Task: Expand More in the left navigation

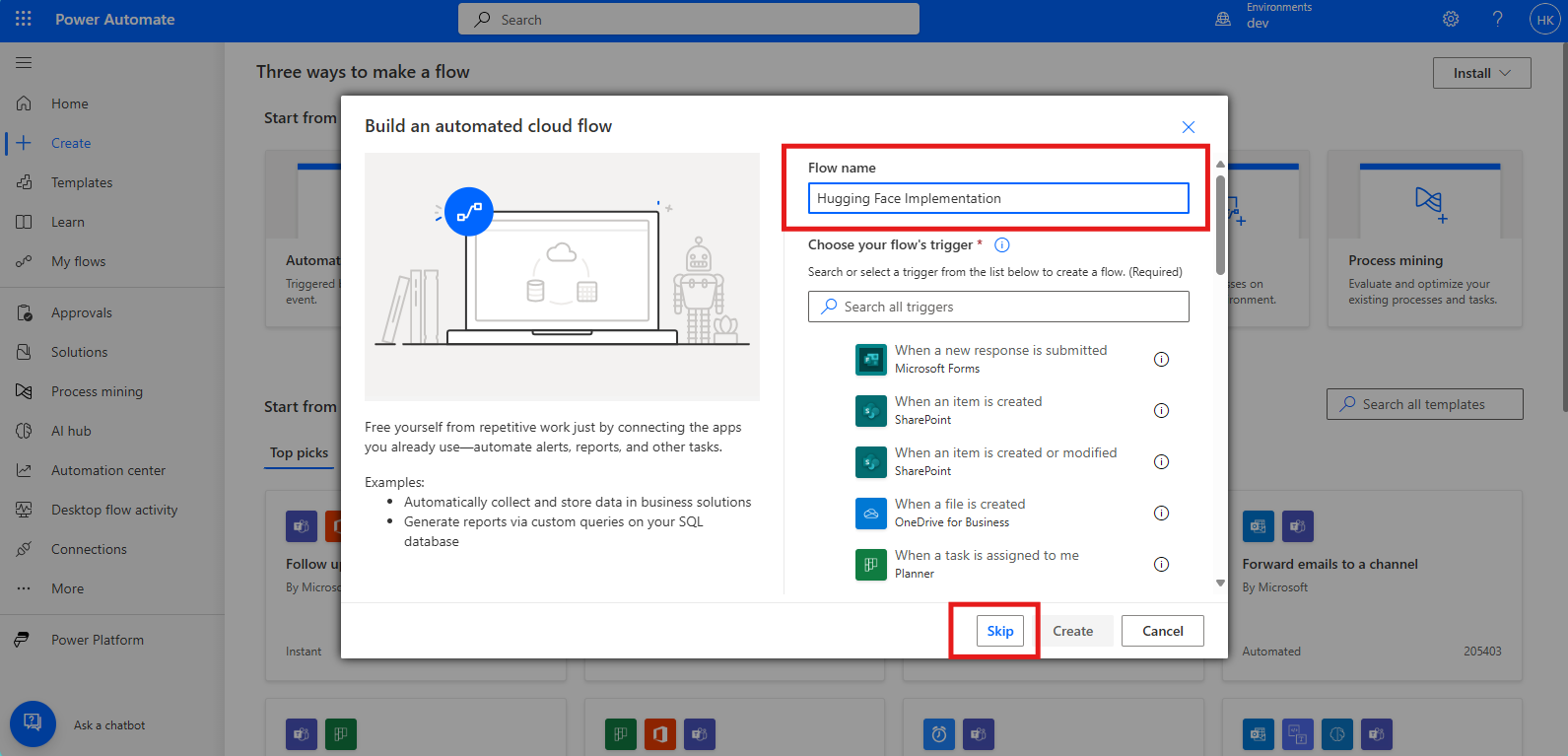Action: pyautogui.click(x=67, y=588)
